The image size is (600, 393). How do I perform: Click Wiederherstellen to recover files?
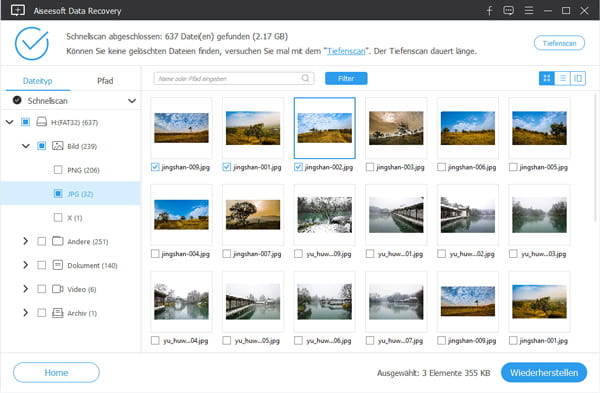tap(544, 372)
